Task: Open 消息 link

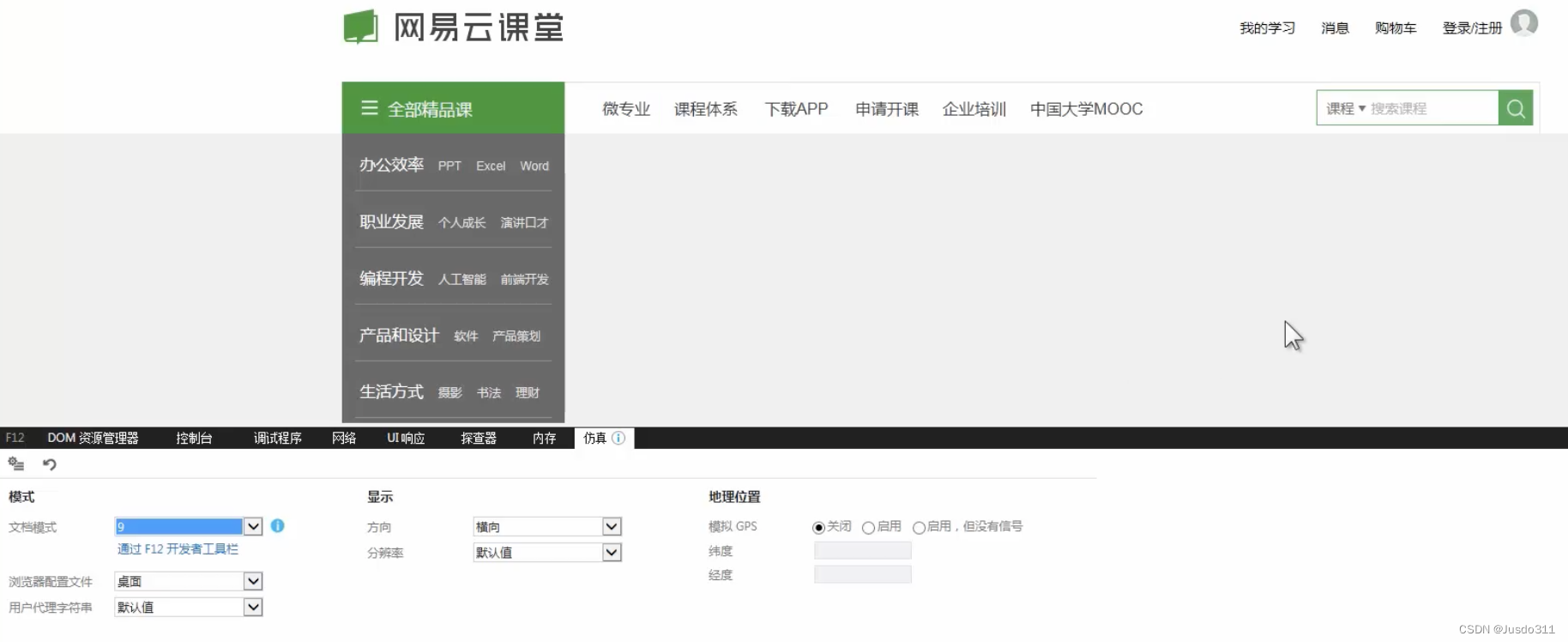Action: point(1335,28)
